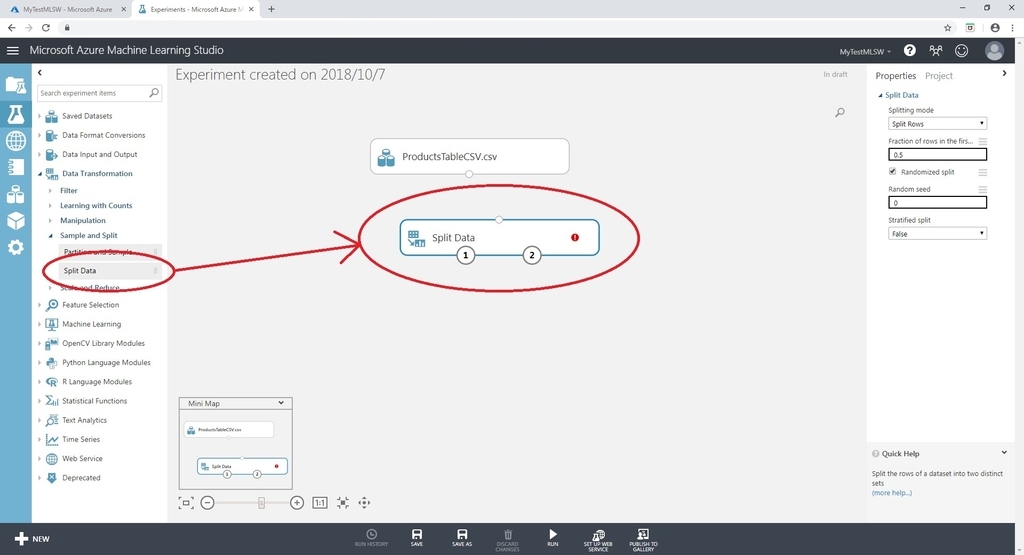Click the zoom out minus button
The image size is (1024, 555).
click(208, 503)
